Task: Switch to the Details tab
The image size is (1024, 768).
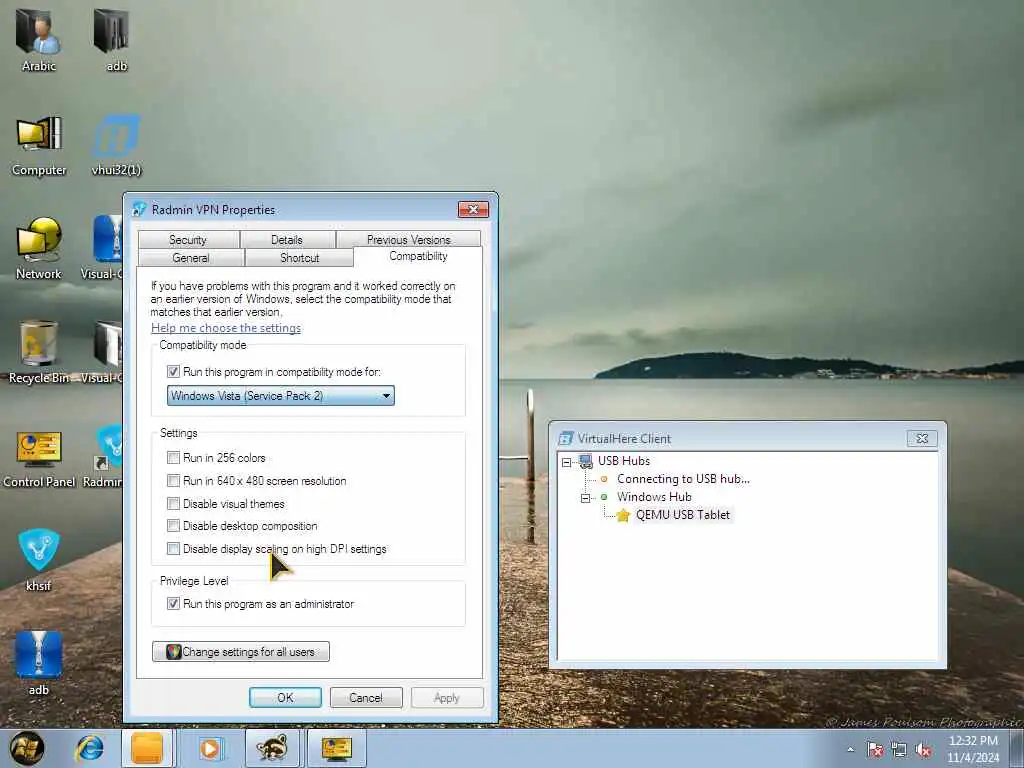Action: (287, 240)
